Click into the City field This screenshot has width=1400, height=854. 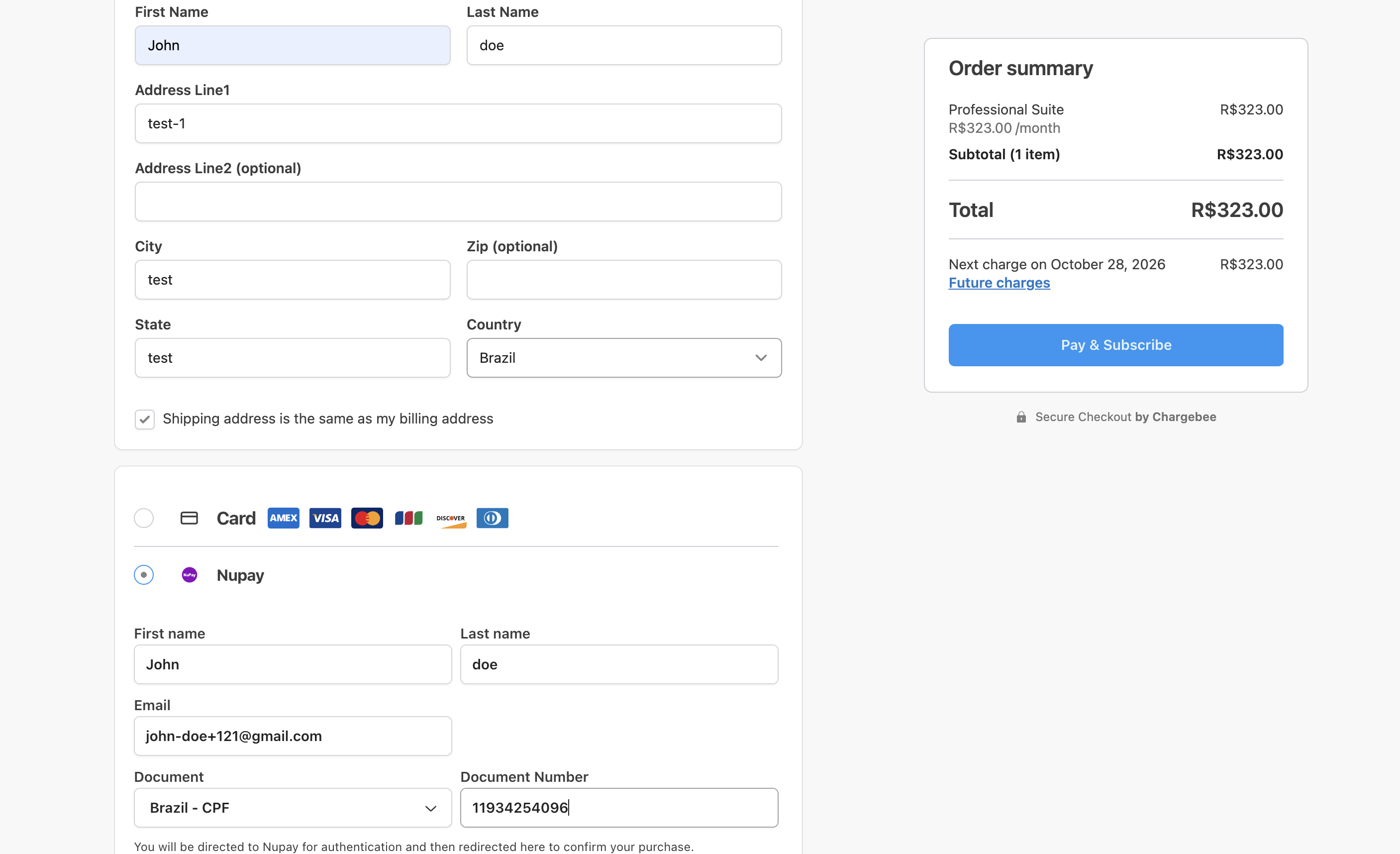293,280
